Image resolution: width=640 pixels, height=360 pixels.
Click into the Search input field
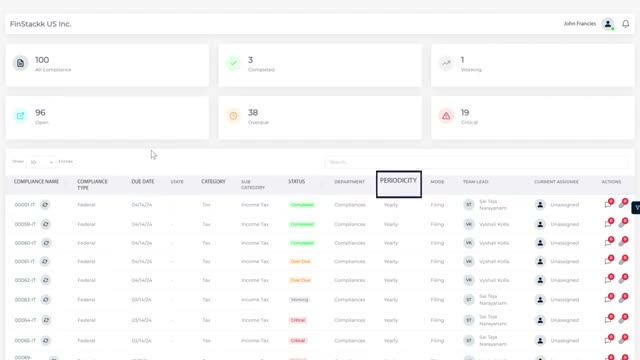[x=477, y=162]
